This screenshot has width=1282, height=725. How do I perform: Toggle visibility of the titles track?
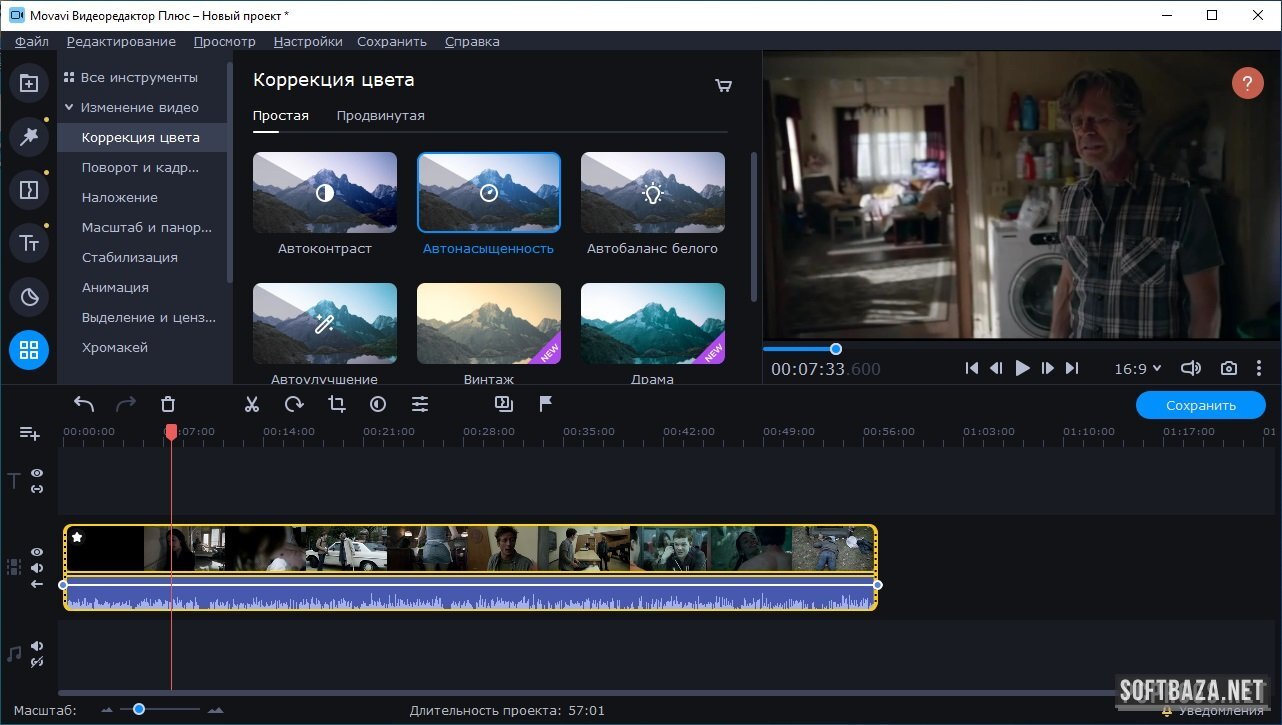[37, 473]
